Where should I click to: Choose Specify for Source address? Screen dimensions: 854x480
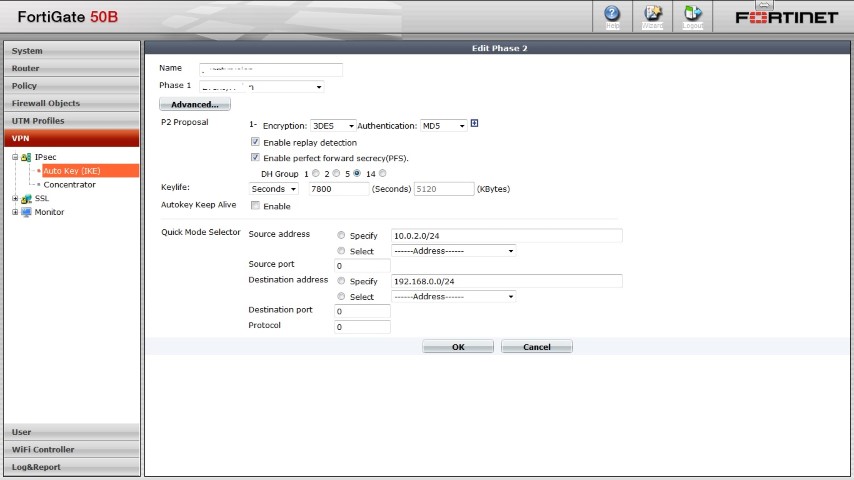(x=341, y=235)
